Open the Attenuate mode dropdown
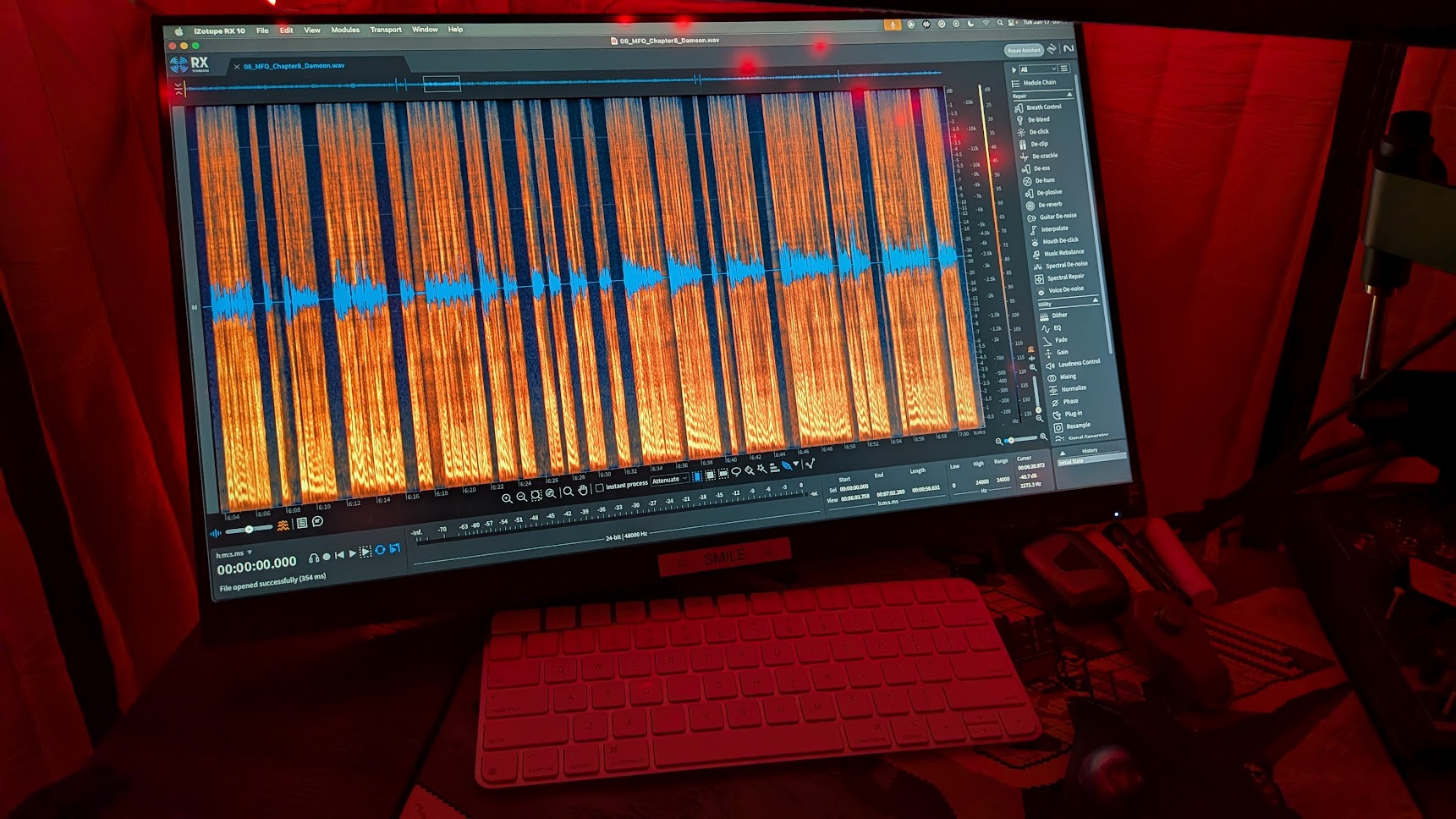This screenshot has height=819, width=1456. [668, 481]
